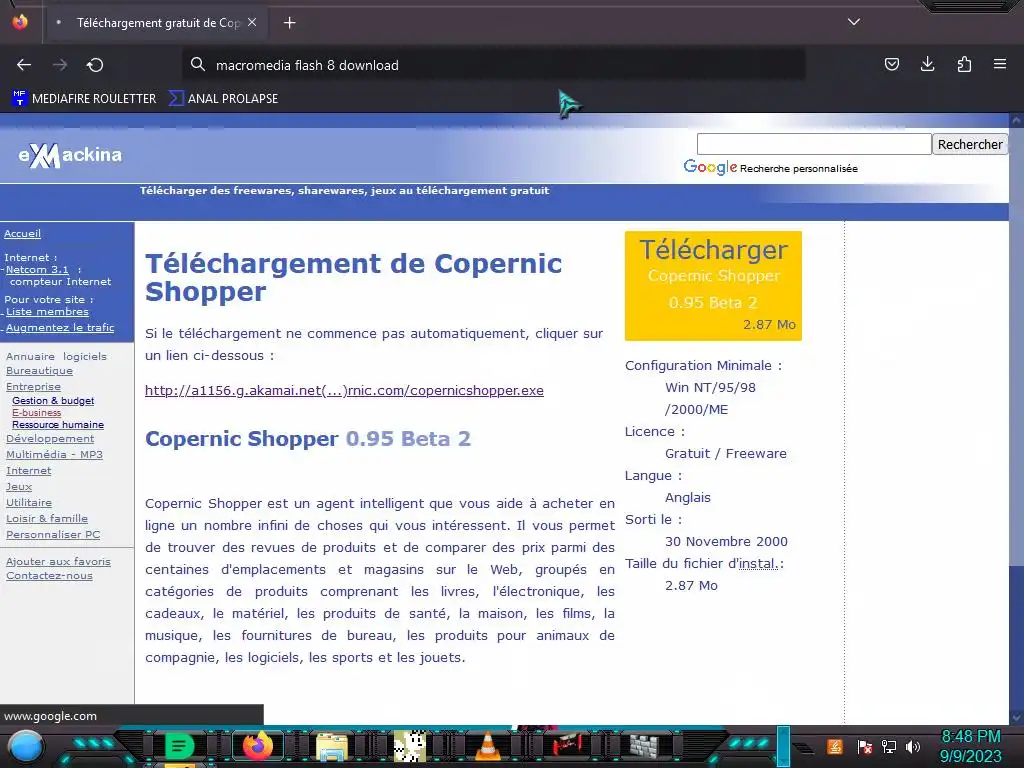This screenshot has height=768, width=1024.
Task: Click the copernicshopper.exe download URL
Action: click(x=344, y=391)
